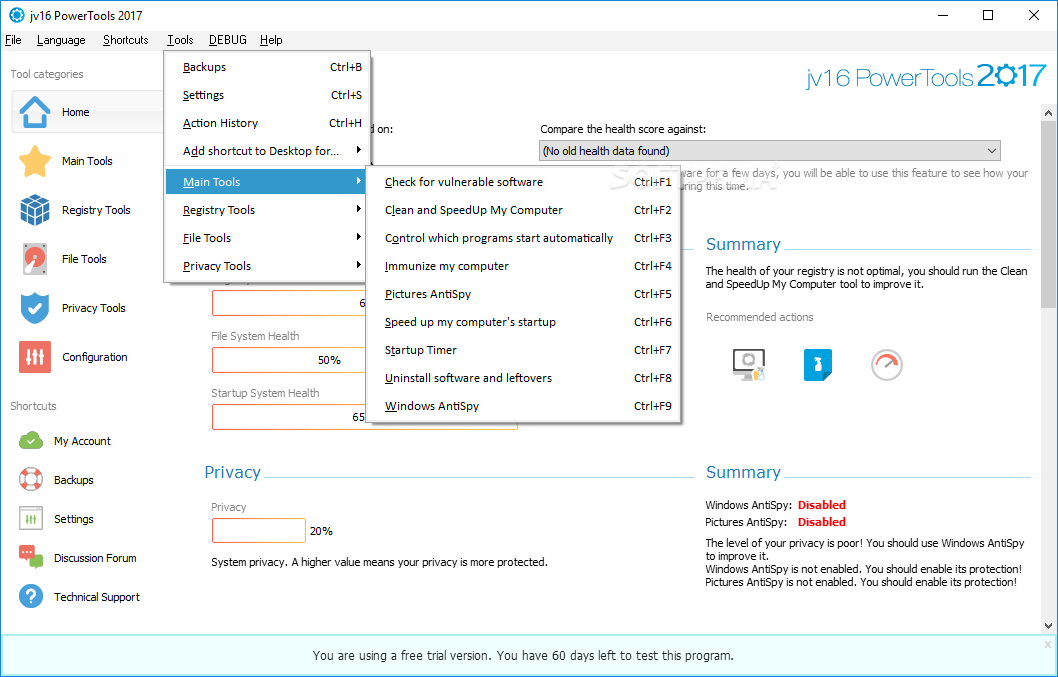Image resolution: width=1058 pixels, height=677 pixels.
Task: Click the My Account cloud icon
Action: (31, 441)
